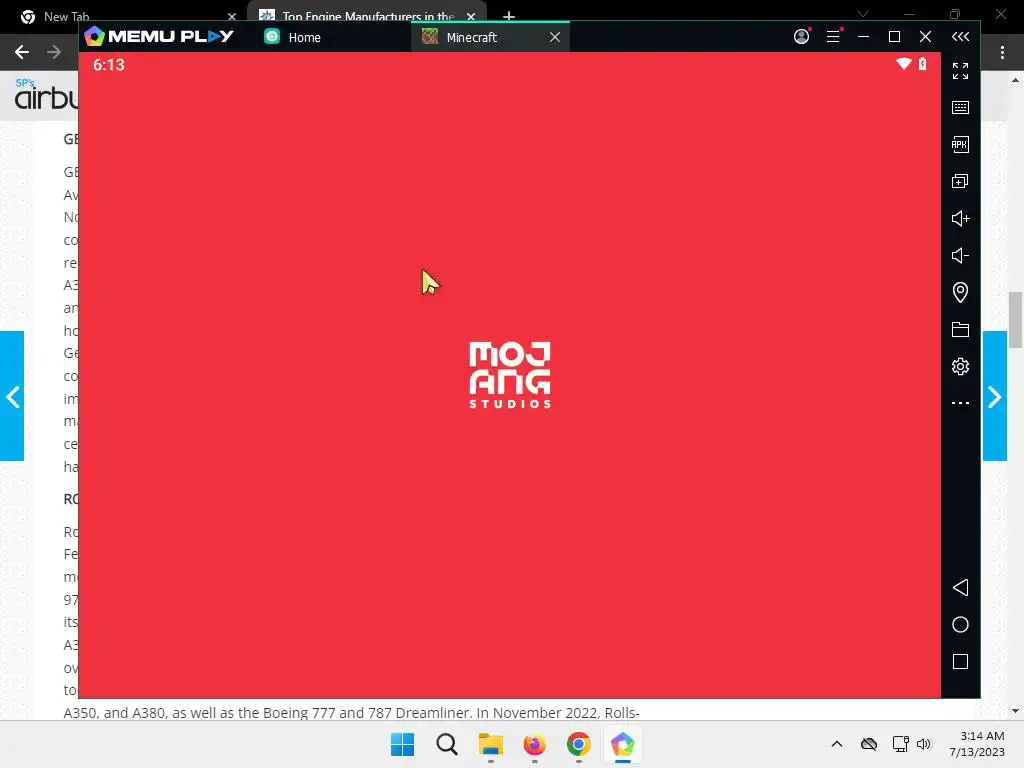Viewport: 1024px width, 768px height.
Task: Open Chrome from the taskbar
Action: pyautogui.click(x=579, y=744)
